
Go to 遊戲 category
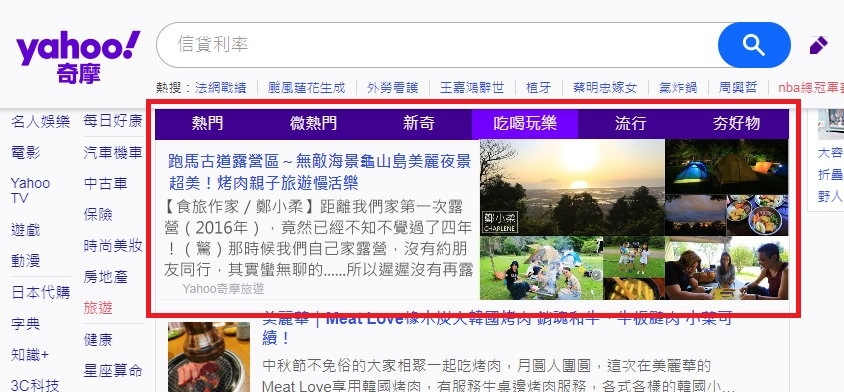25,230
